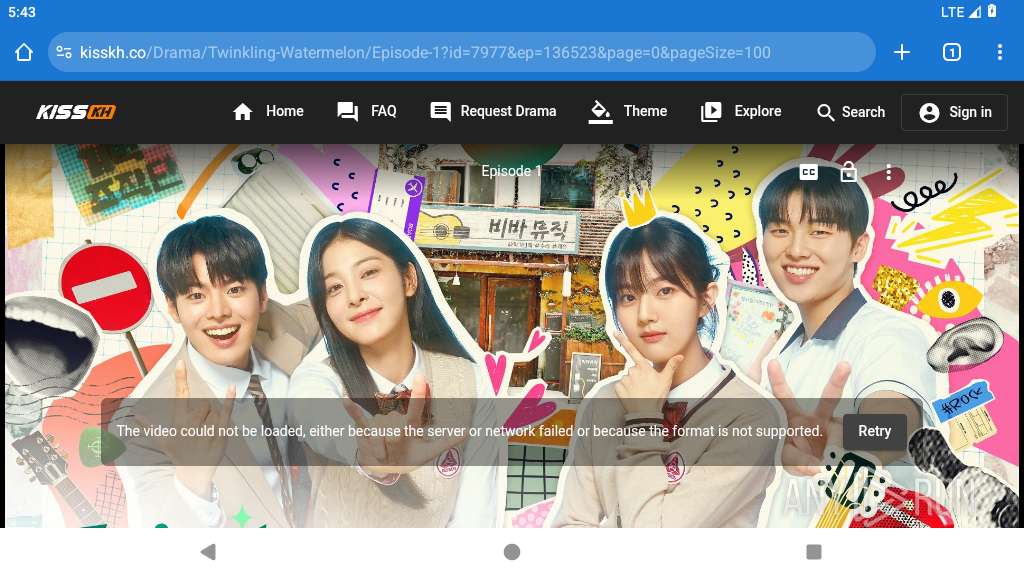Screen dimensions: 1024x576
Task: Open browser three-dot overflow menu
Action: tap(999, 52)
